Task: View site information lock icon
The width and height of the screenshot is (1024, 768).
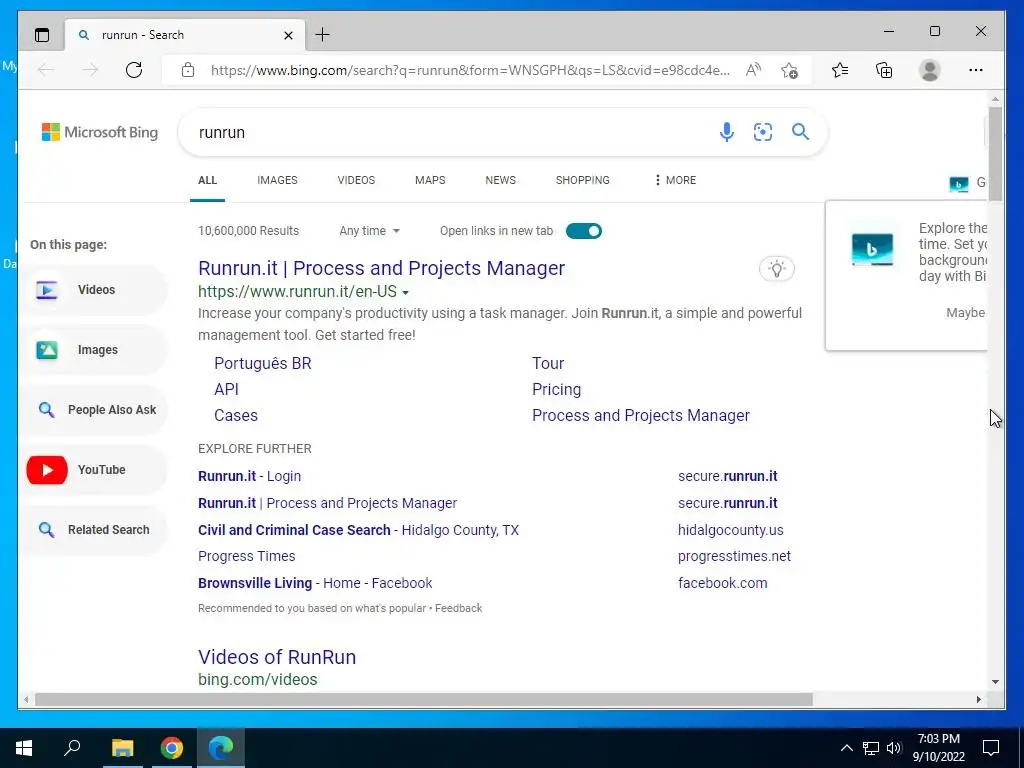Action: click(188, 70)
